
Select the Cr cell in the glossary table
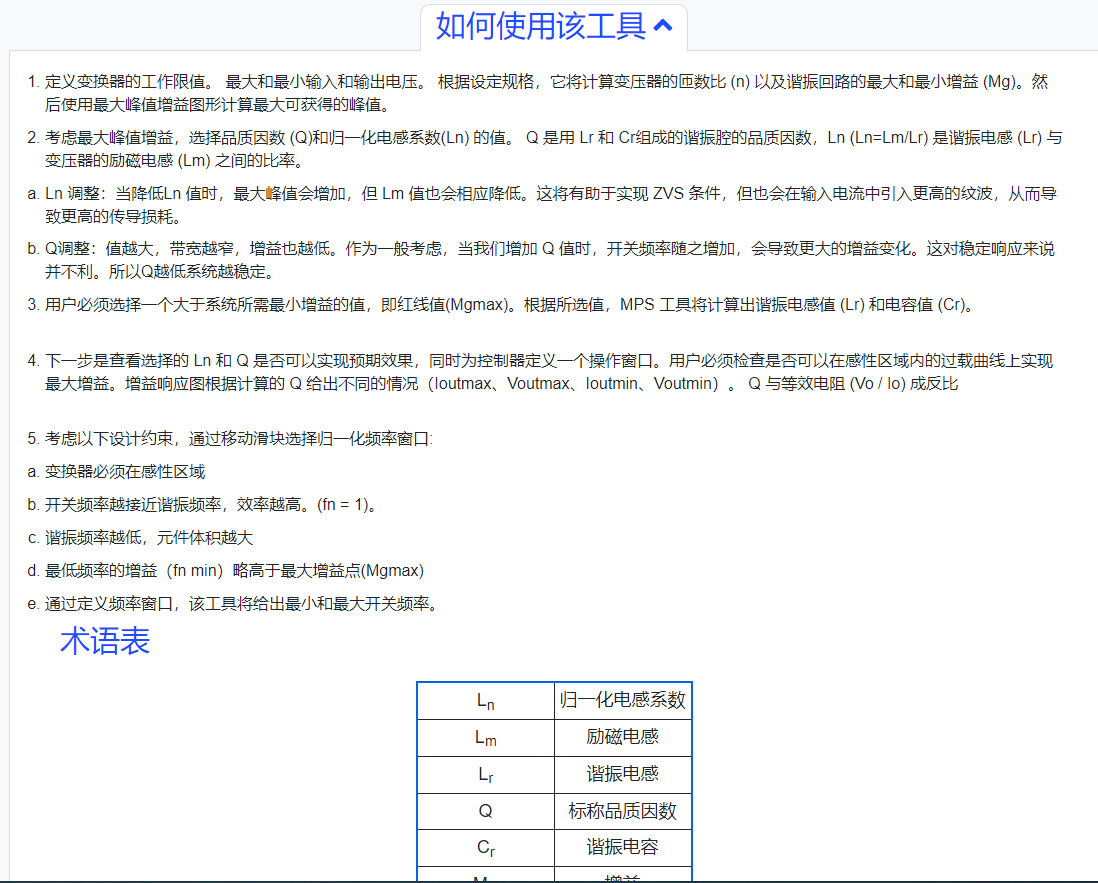point(485,848)
